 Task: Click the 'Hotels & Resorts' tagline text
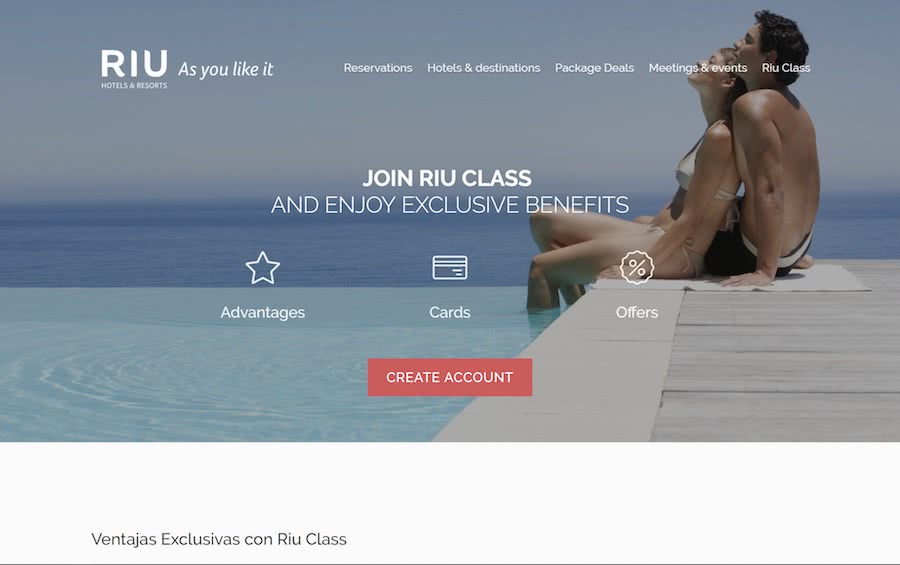point(134,86)
